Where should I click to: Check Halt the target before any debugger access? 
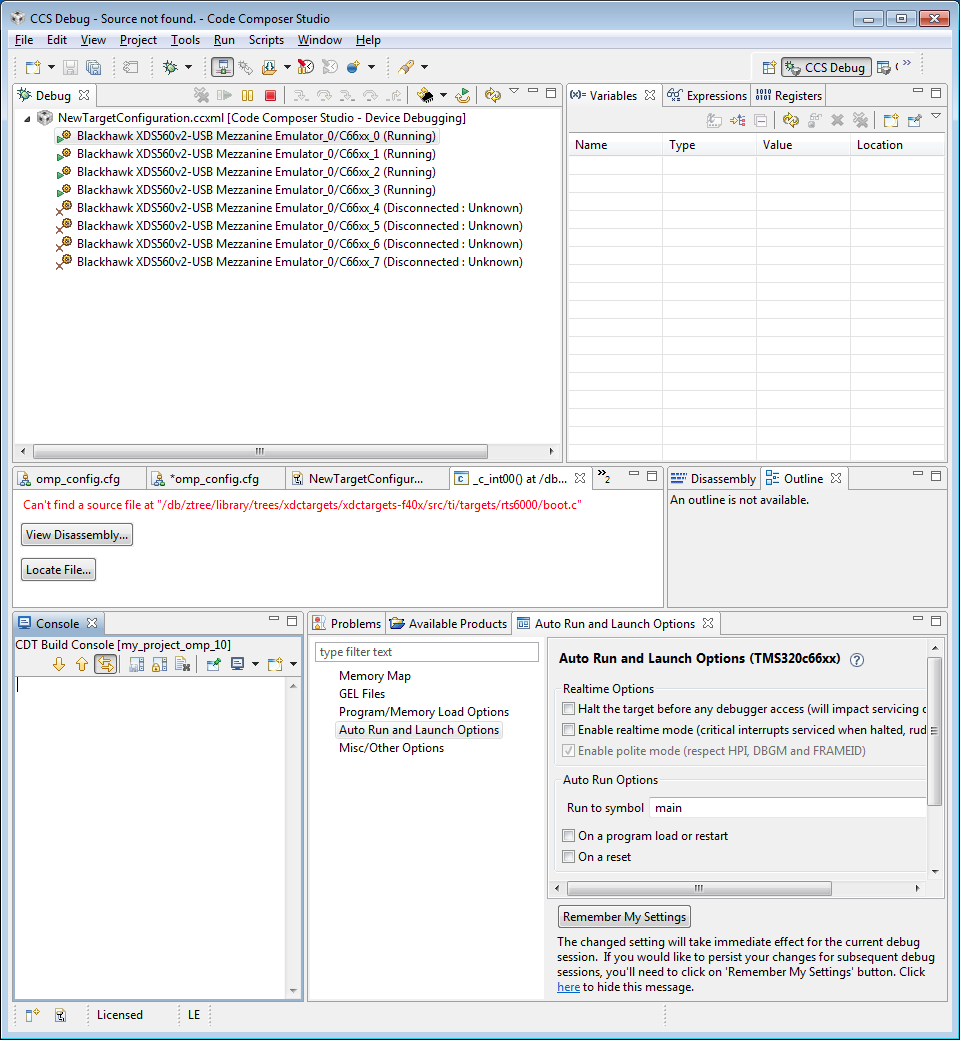[x=568, y=708]
